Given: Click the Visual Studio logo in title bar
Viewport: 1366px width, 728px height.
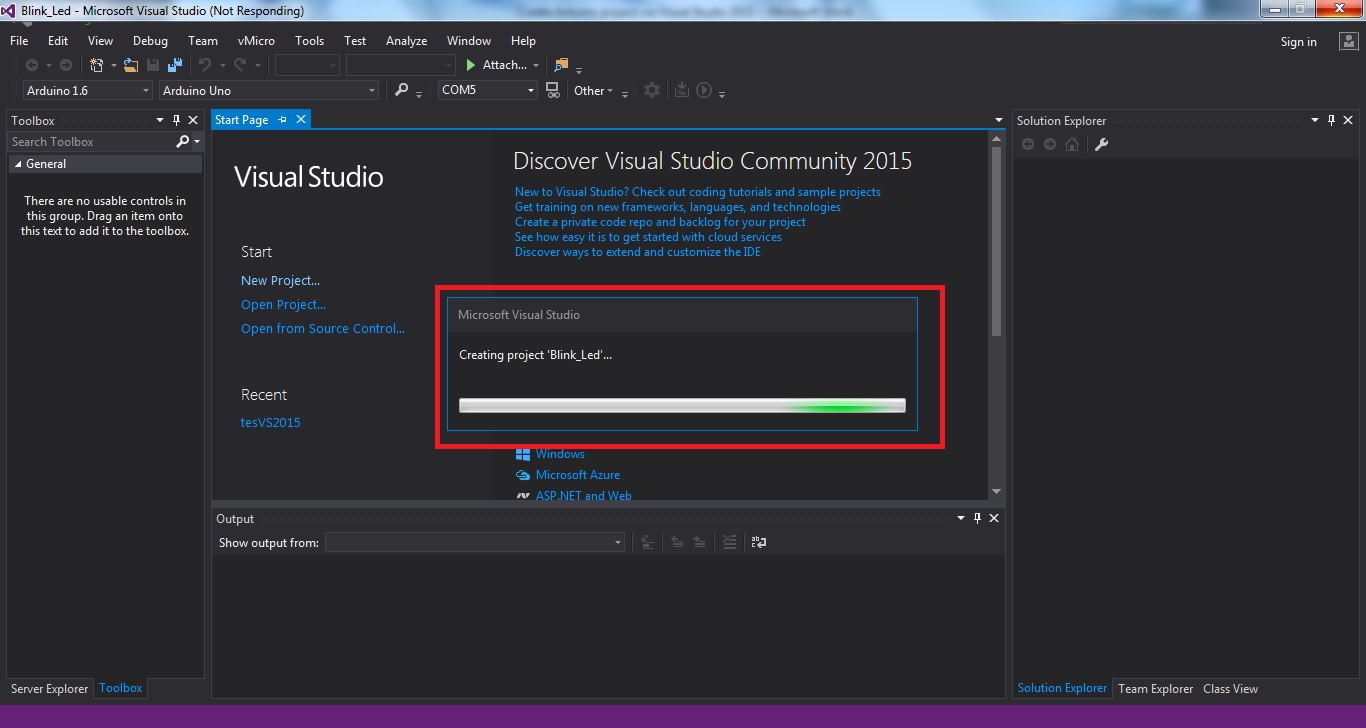Looking at the screenshot, I should (x=10, y=11).
